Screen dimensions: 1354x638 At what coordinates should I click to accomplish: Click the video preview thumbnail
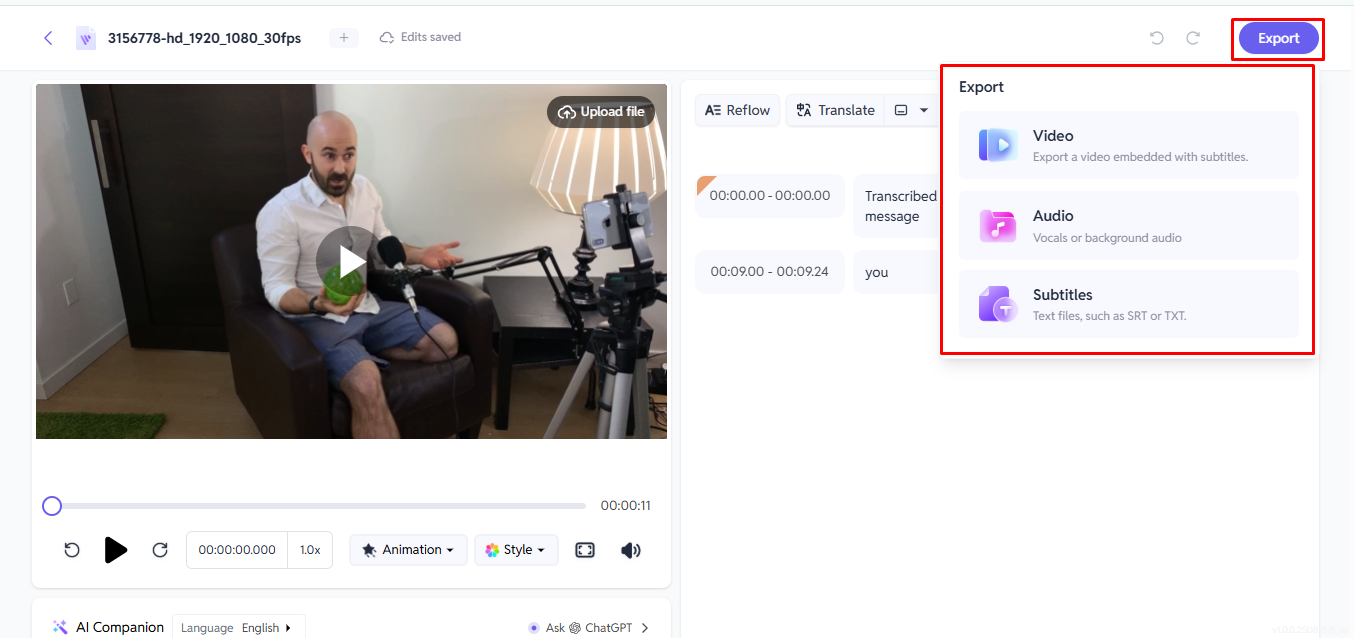pyautogui.click(x=351, y=261)
